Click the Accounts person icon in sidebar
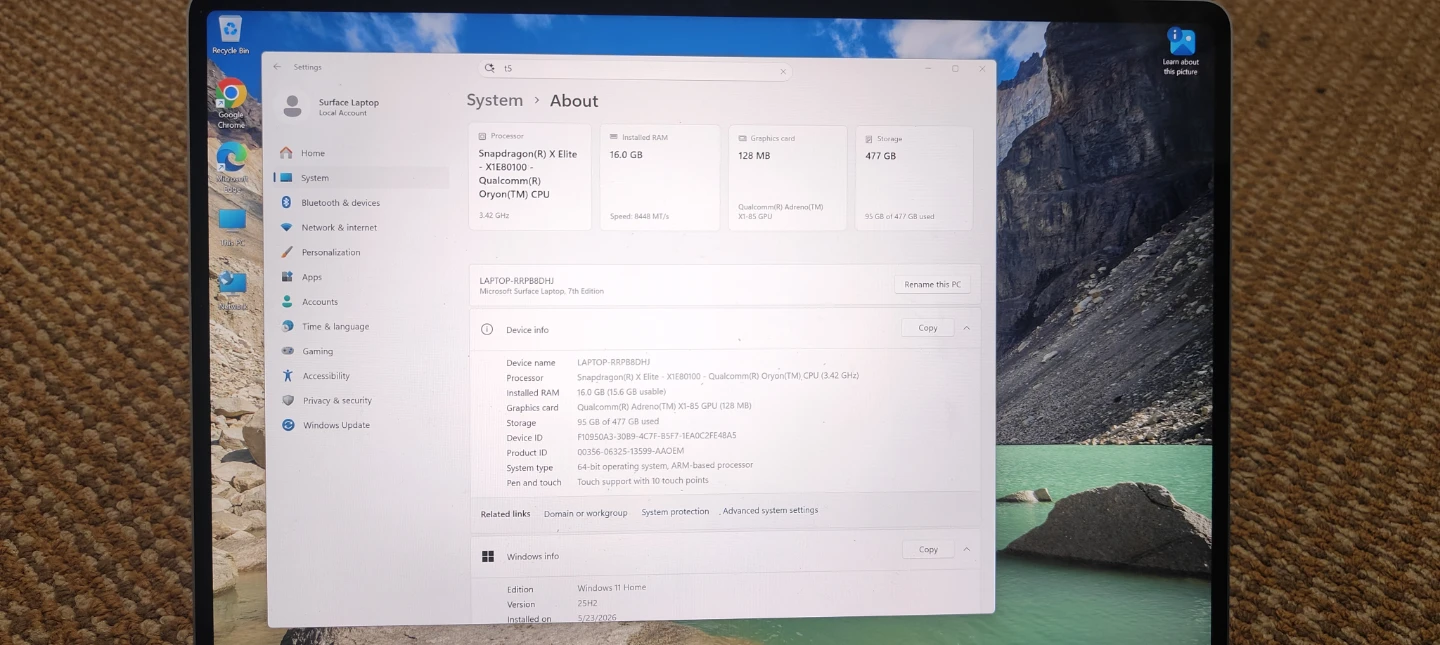Viewport: 1440px width, 645px height. click(x=287, y=301)
